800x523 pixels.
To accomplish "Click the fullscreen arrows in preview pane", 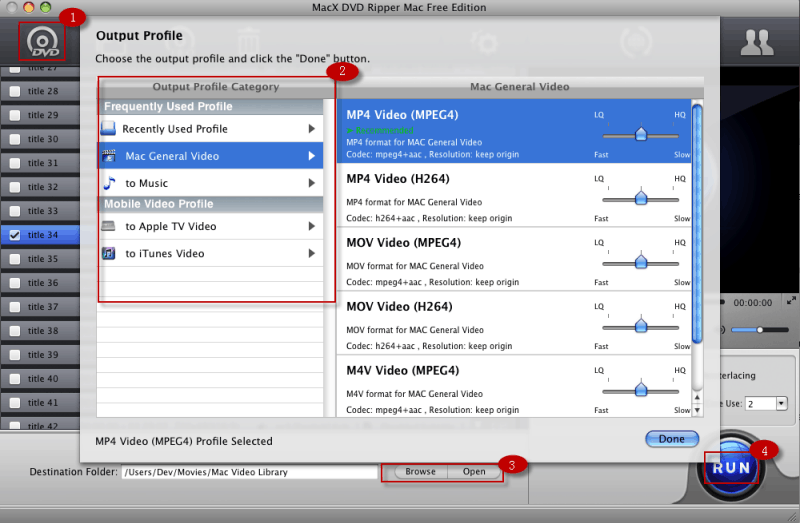I will coord(791,301).
